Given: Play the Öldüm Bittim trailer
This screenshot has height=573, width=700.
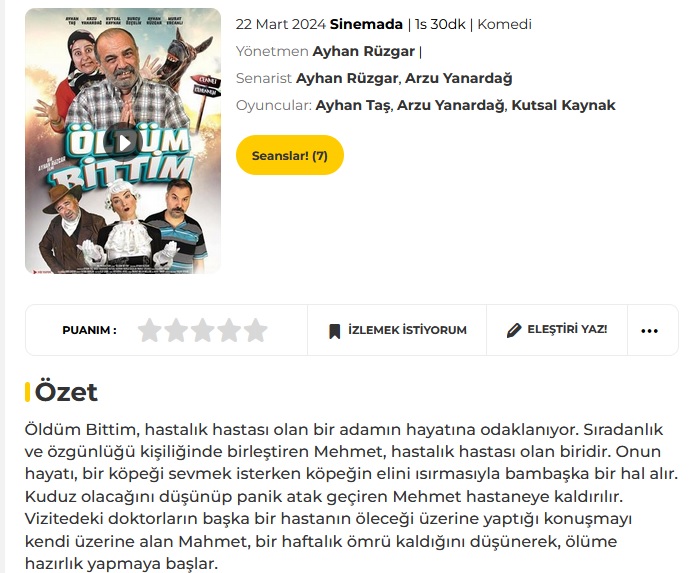Looking at the screenshot, I should pos(123,142).
